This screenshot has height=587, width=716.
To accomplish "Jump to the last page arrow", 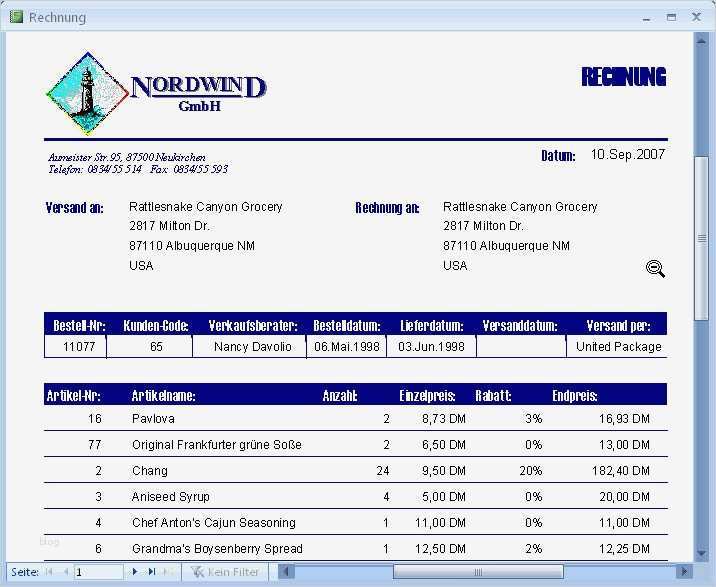I will tap(152, 571).
